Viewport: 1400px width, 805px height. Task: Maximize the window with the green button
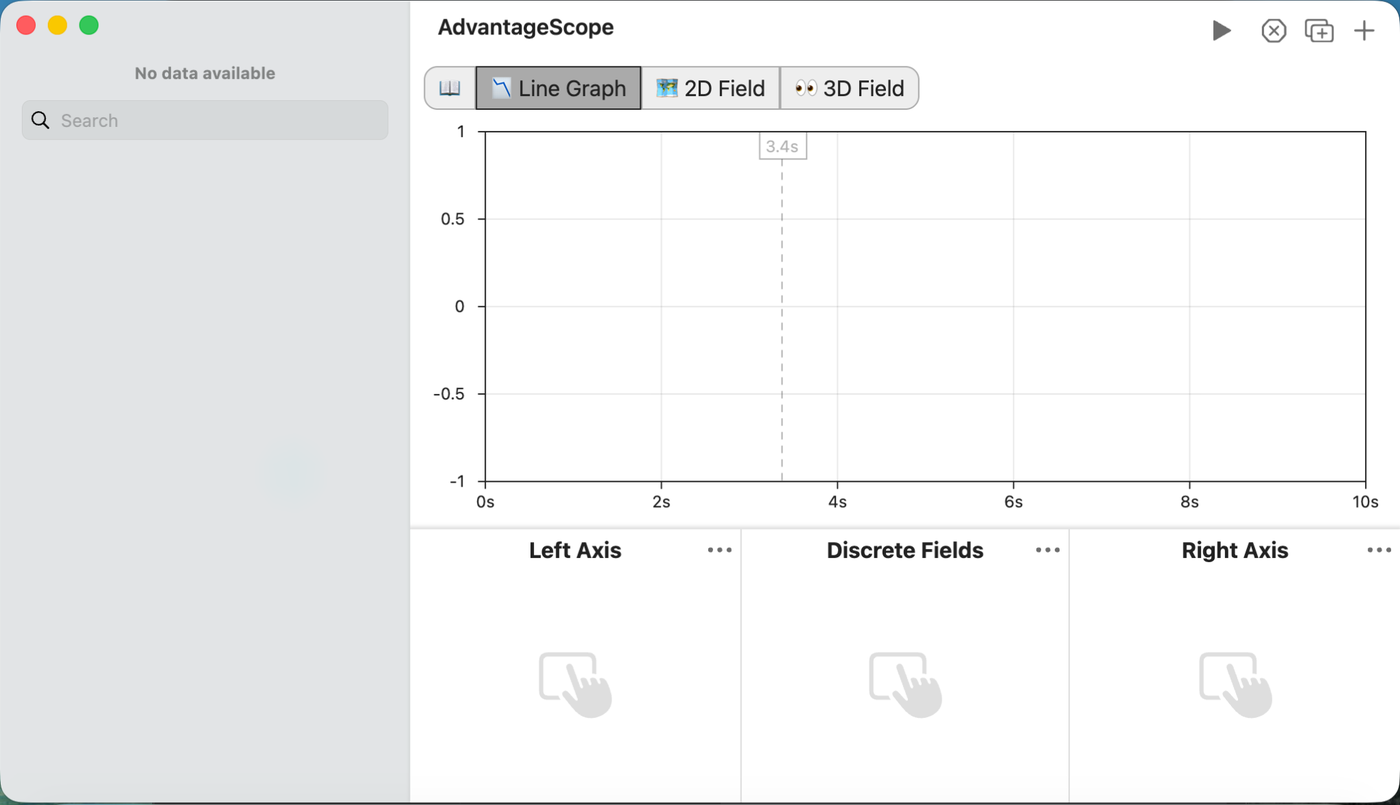click(89, 26)
